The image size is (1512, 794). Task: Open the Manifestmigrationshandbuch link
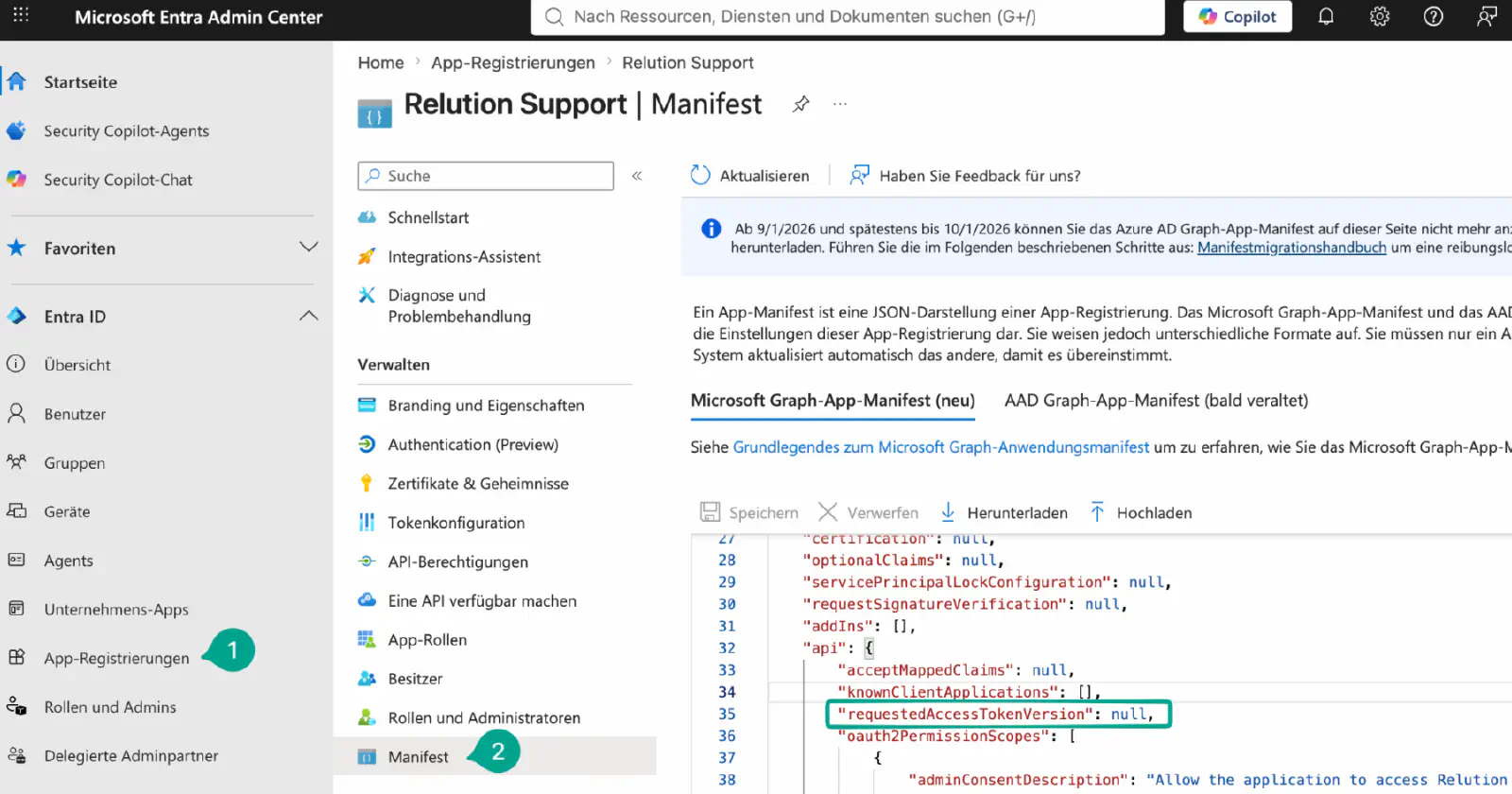coord(1291,248)
